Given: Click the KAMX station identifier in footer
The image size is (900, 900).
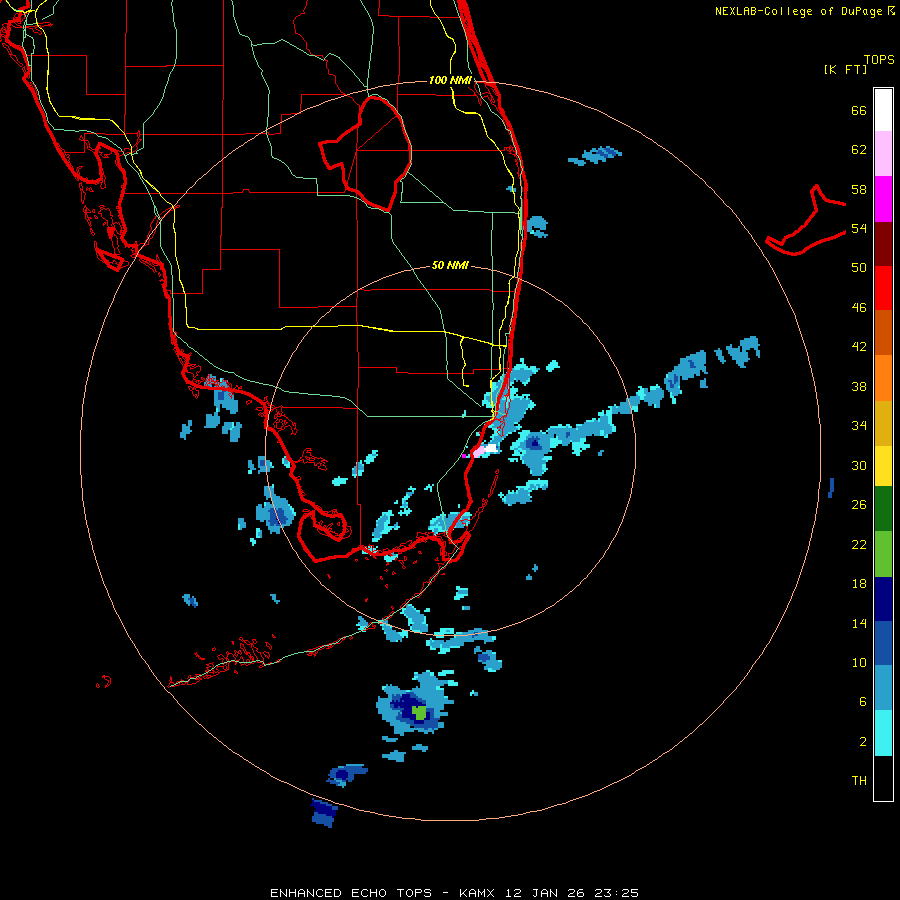Looking at the screenshot, I should (x=476, y=893).
